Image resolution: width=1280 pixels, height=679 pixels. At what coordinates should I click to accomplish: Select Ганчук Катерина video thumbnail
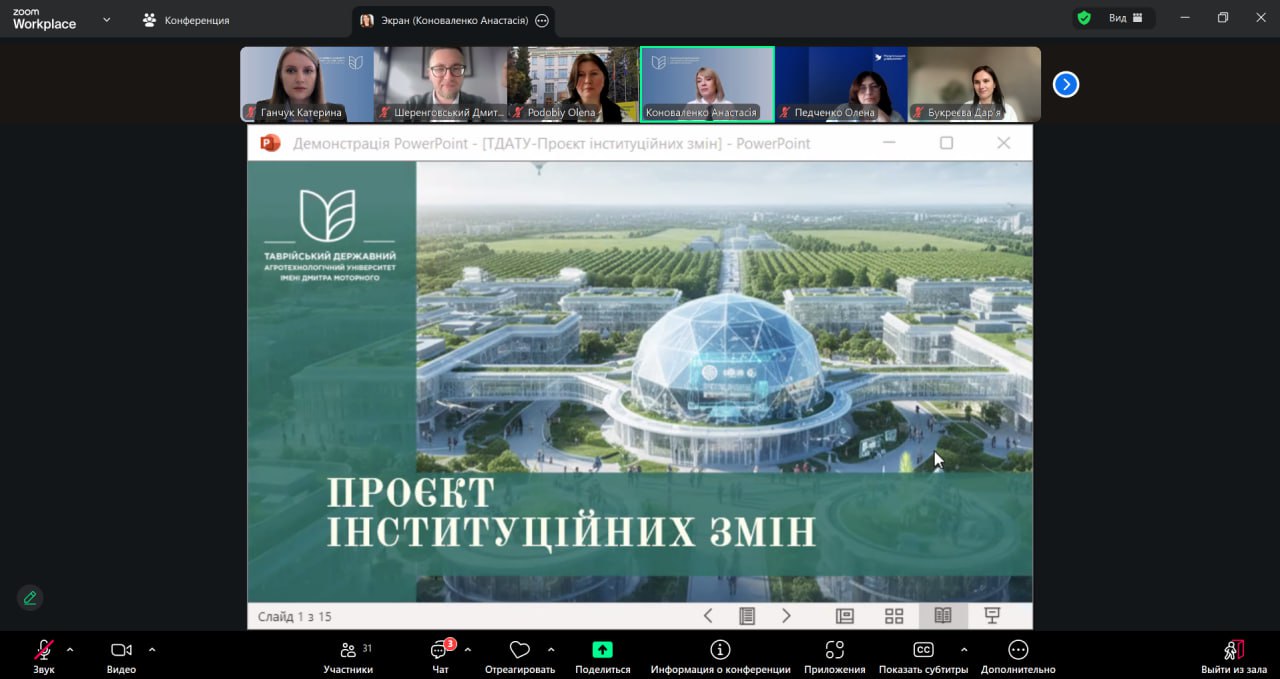(x=307, y=84)
